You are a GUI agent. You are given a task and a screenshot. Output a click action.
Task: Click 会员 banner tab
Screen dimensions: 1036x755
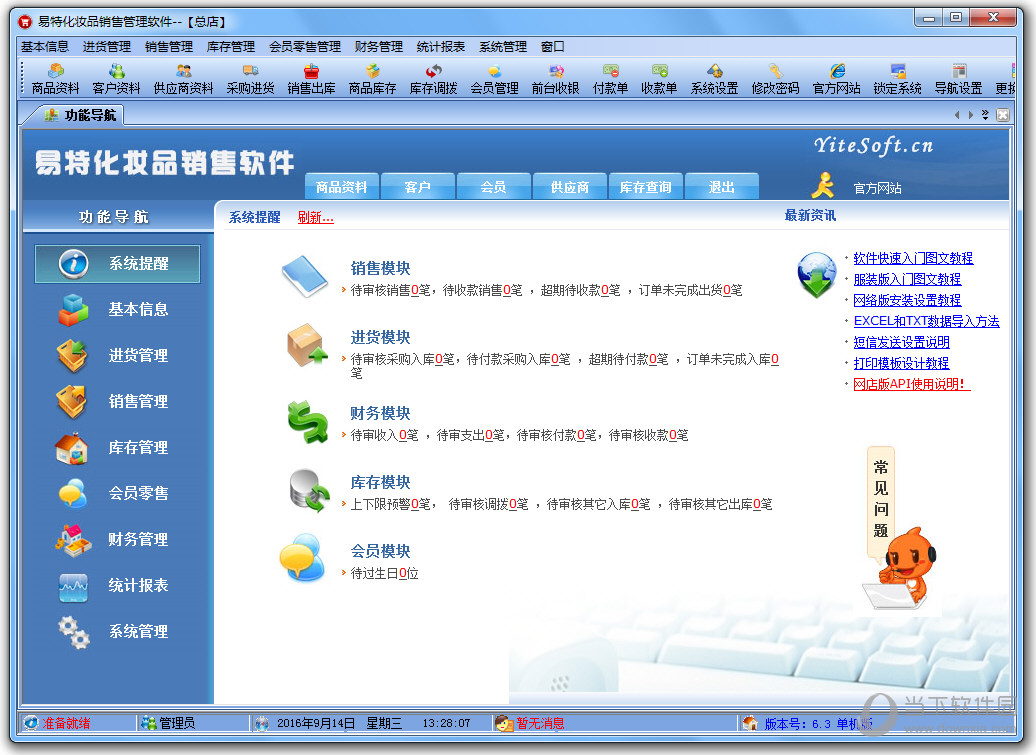coord(494,187)
